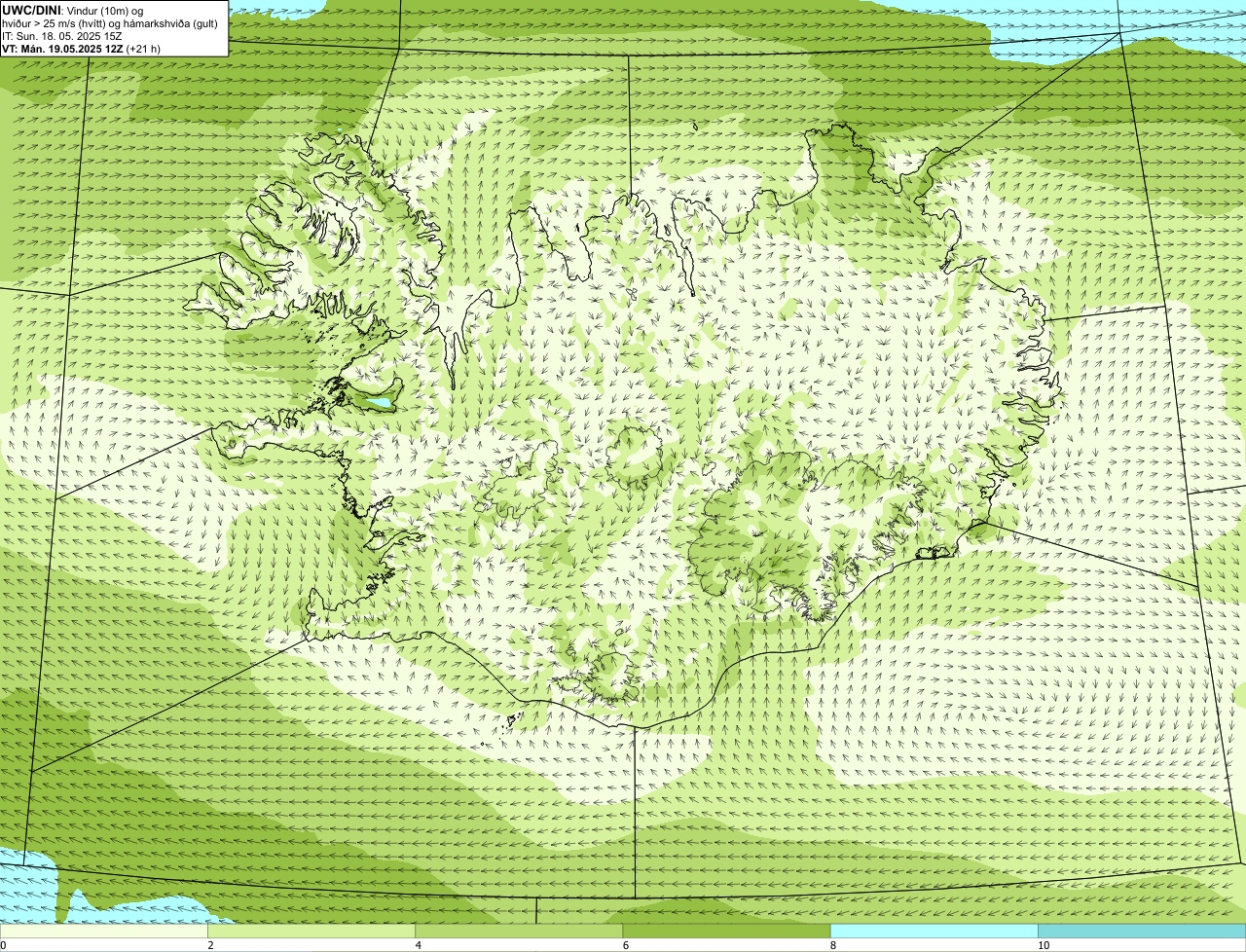Click the legend scale label '8'
The image size is (1246, 952).
coord(833,945)
